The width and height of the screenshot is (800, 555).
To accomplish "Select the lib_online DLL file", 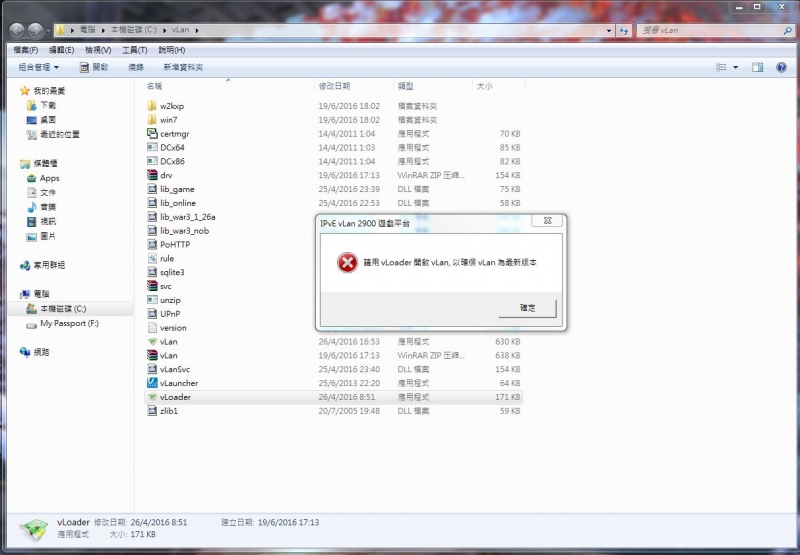I will point(177,203).
